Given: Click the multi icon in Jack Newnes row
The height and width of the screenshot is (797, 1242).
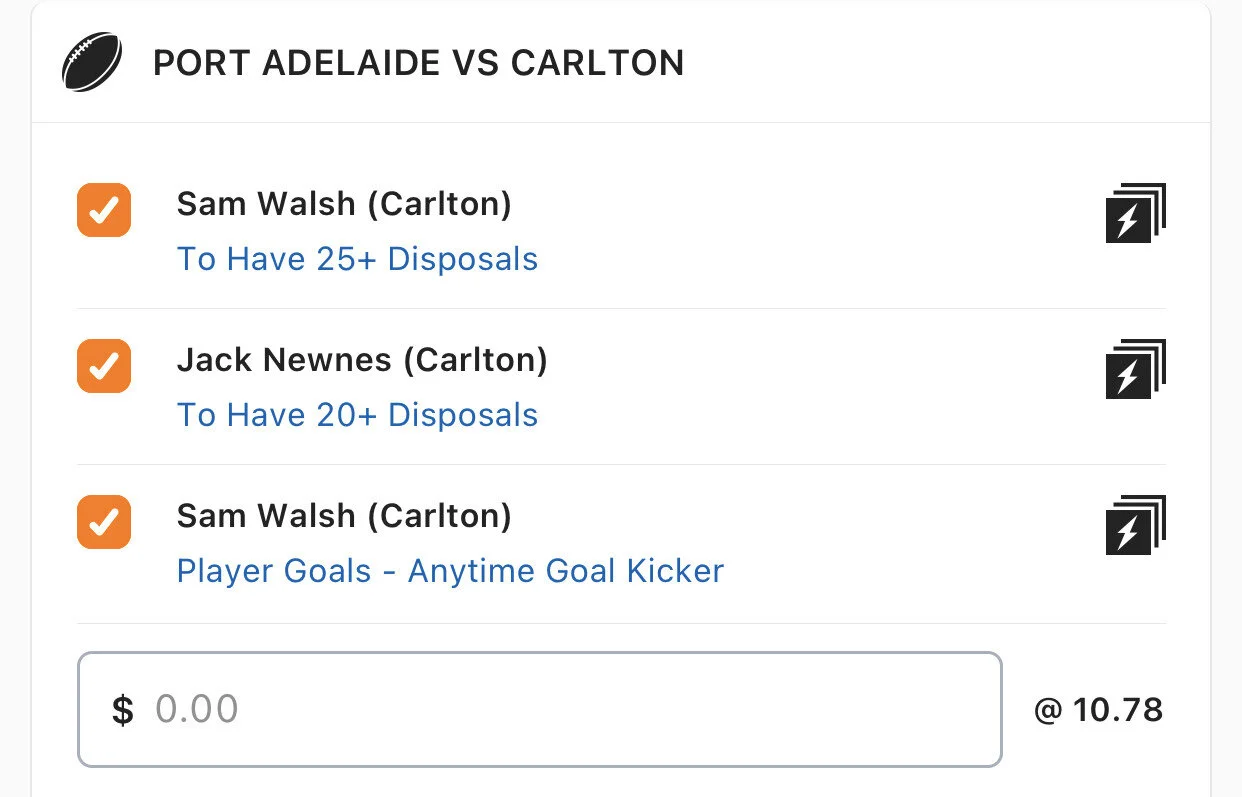Looking at the screenshot, I should [x=1136, y=369].
